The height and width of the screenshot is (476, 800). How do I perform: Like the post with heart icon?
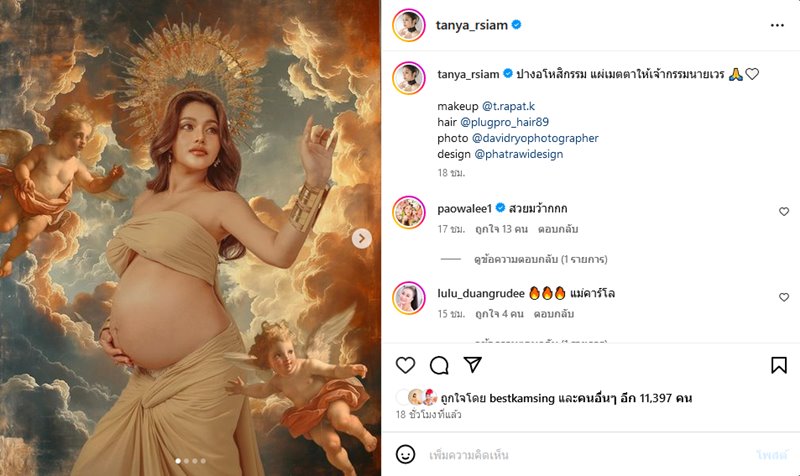(x=406, y=365)
